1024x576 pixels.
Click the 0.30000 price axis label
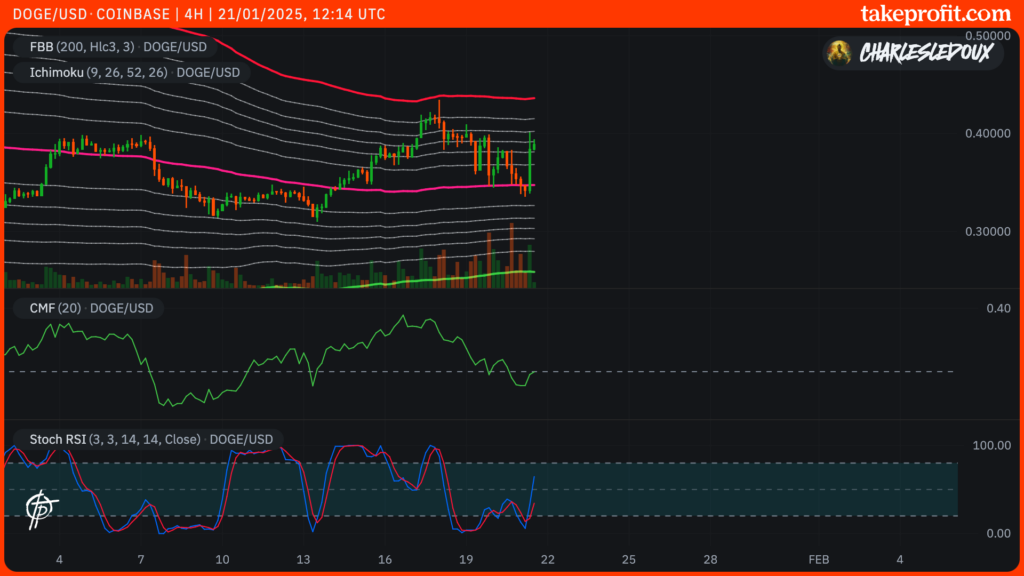pos(987,231)
